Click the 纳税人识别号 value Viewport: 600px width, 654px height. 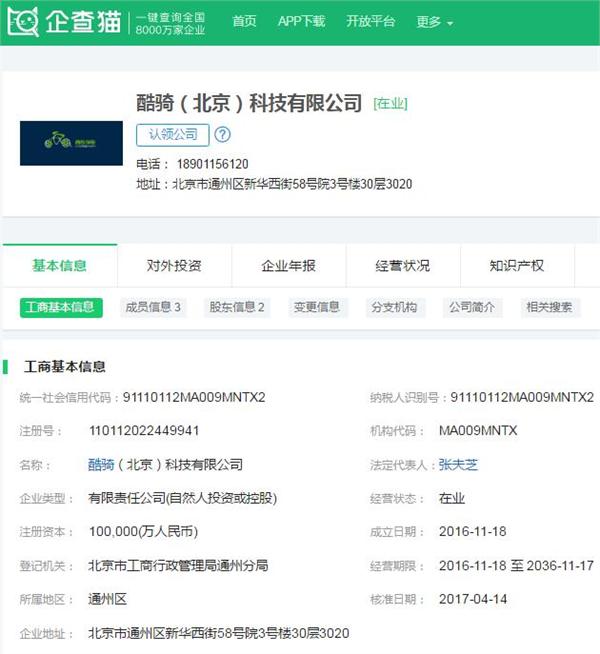pyautogui.click(x=522, y=397)
